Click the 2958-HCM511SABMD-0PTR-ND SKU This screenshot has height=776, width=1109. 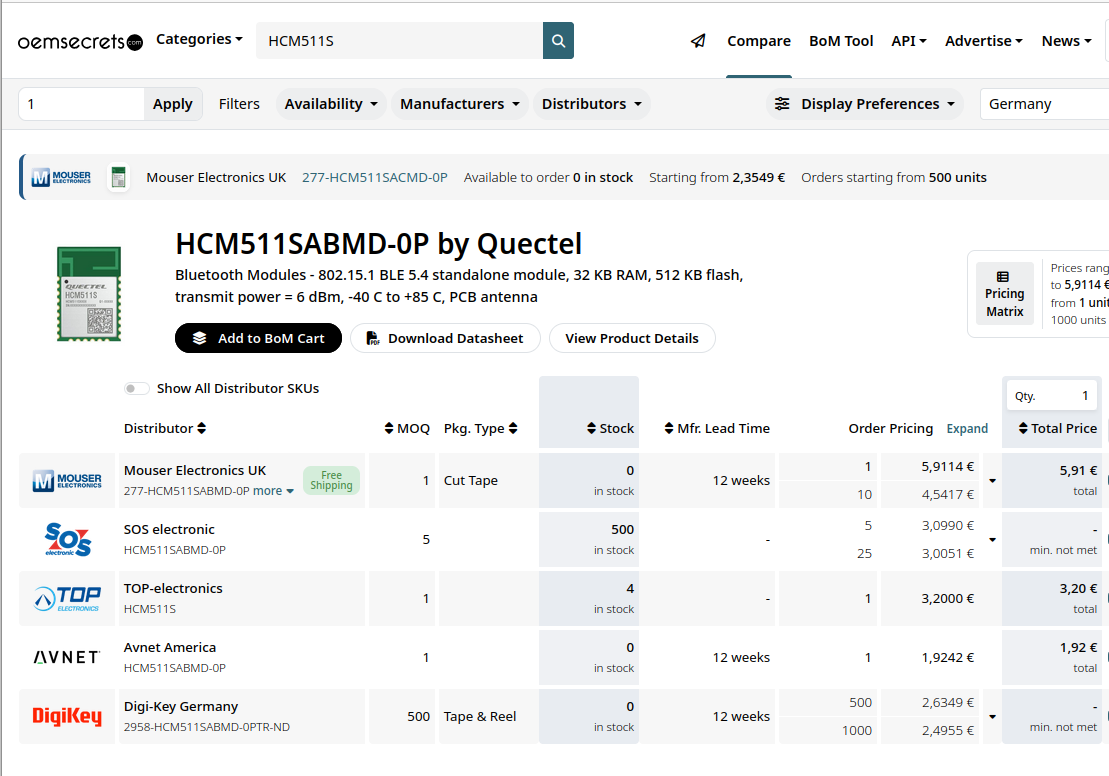[x=207, y=726]
